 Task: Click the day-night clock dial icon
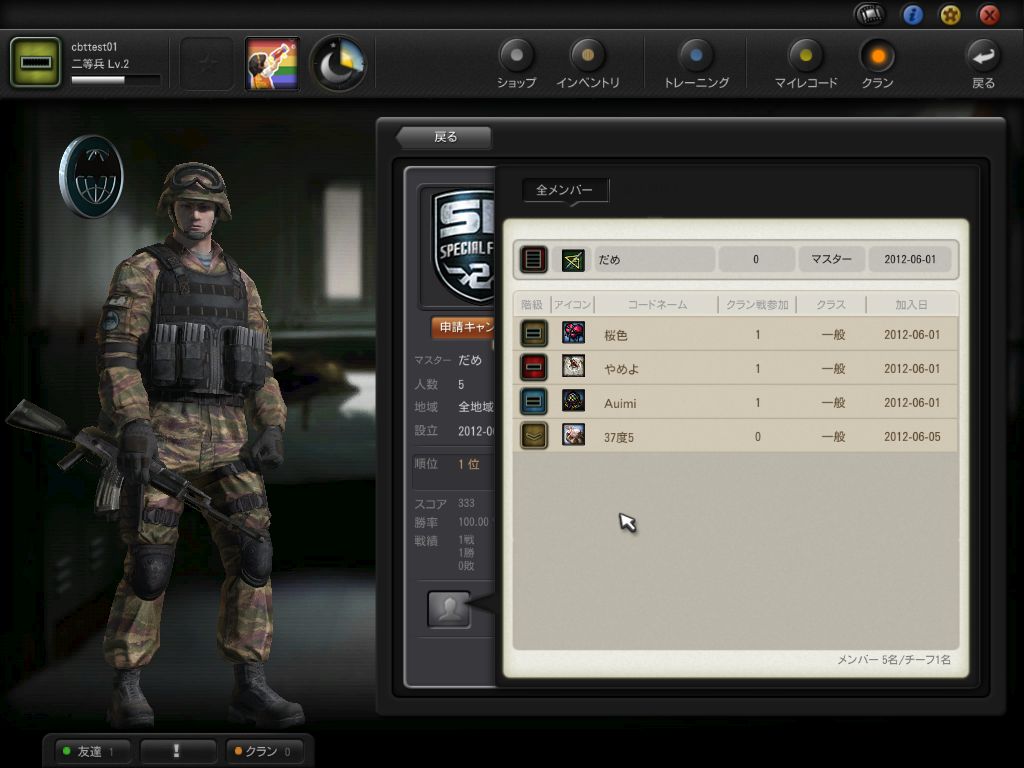337,64
